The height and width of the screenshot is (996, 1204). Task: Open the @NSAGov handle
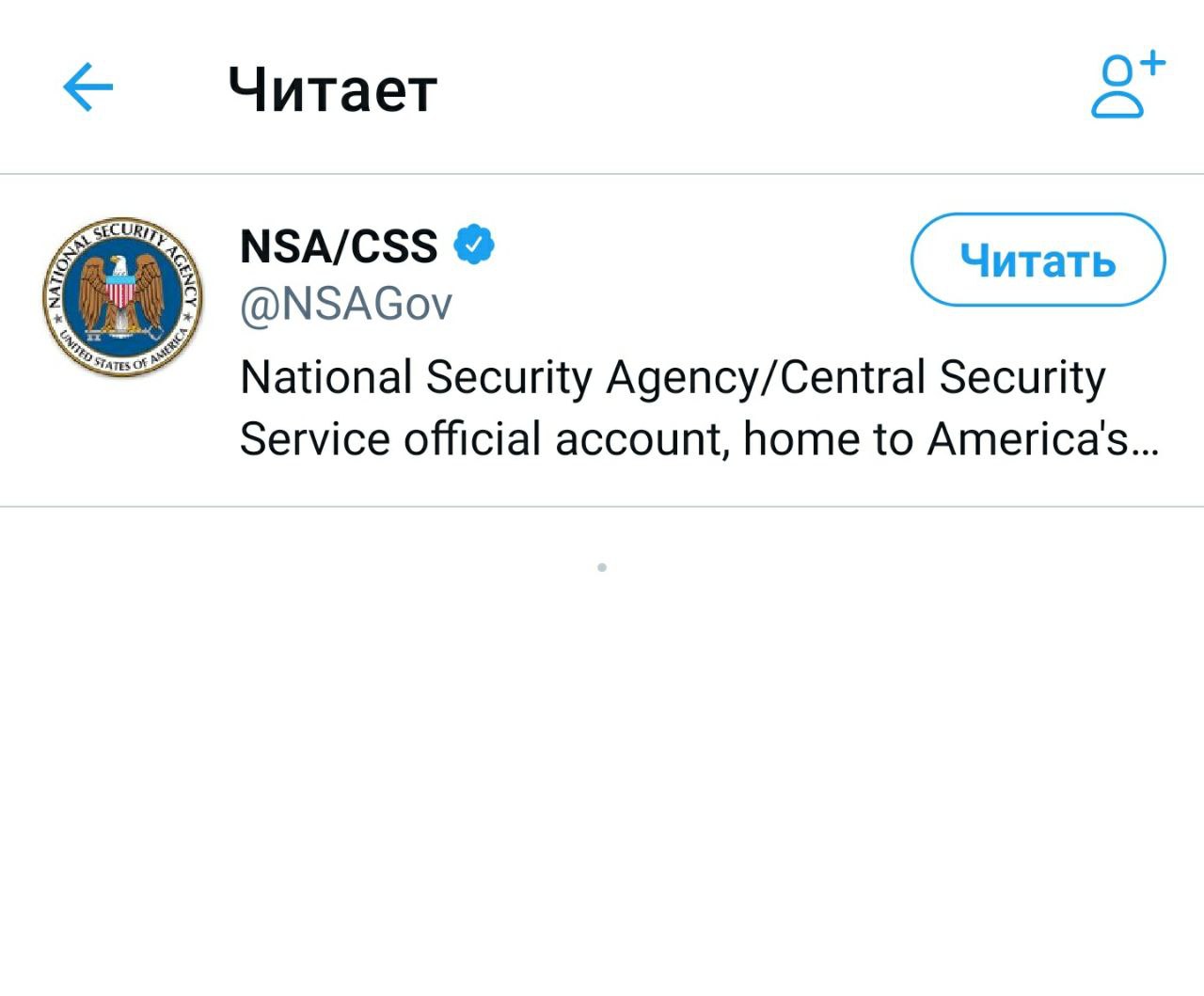point(346,304)
